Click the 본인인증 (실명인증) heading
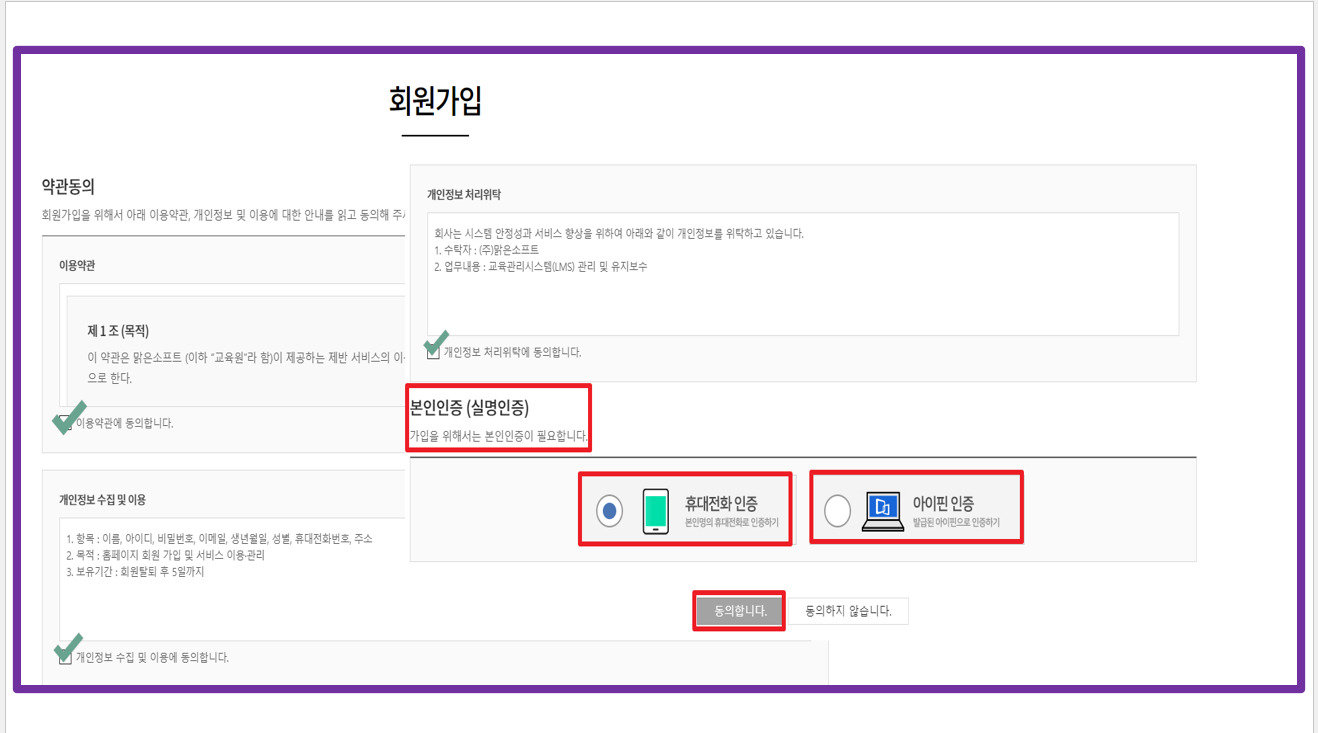This screenshot has height=733, width=1318. 469,407
